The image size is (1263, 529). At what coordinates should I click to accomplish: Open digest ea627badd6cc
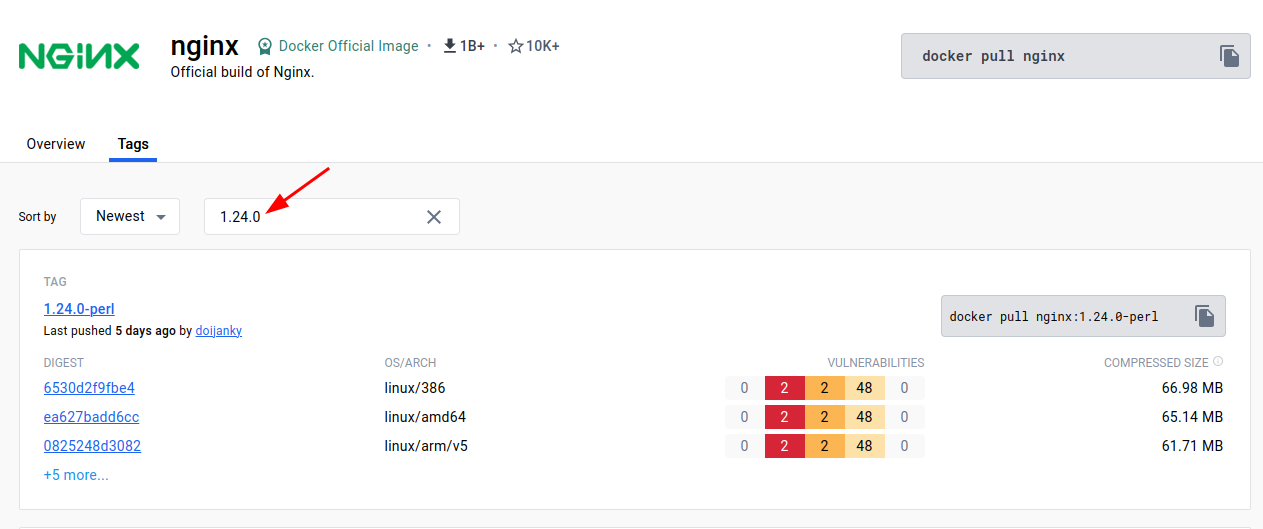click(91, 417)
